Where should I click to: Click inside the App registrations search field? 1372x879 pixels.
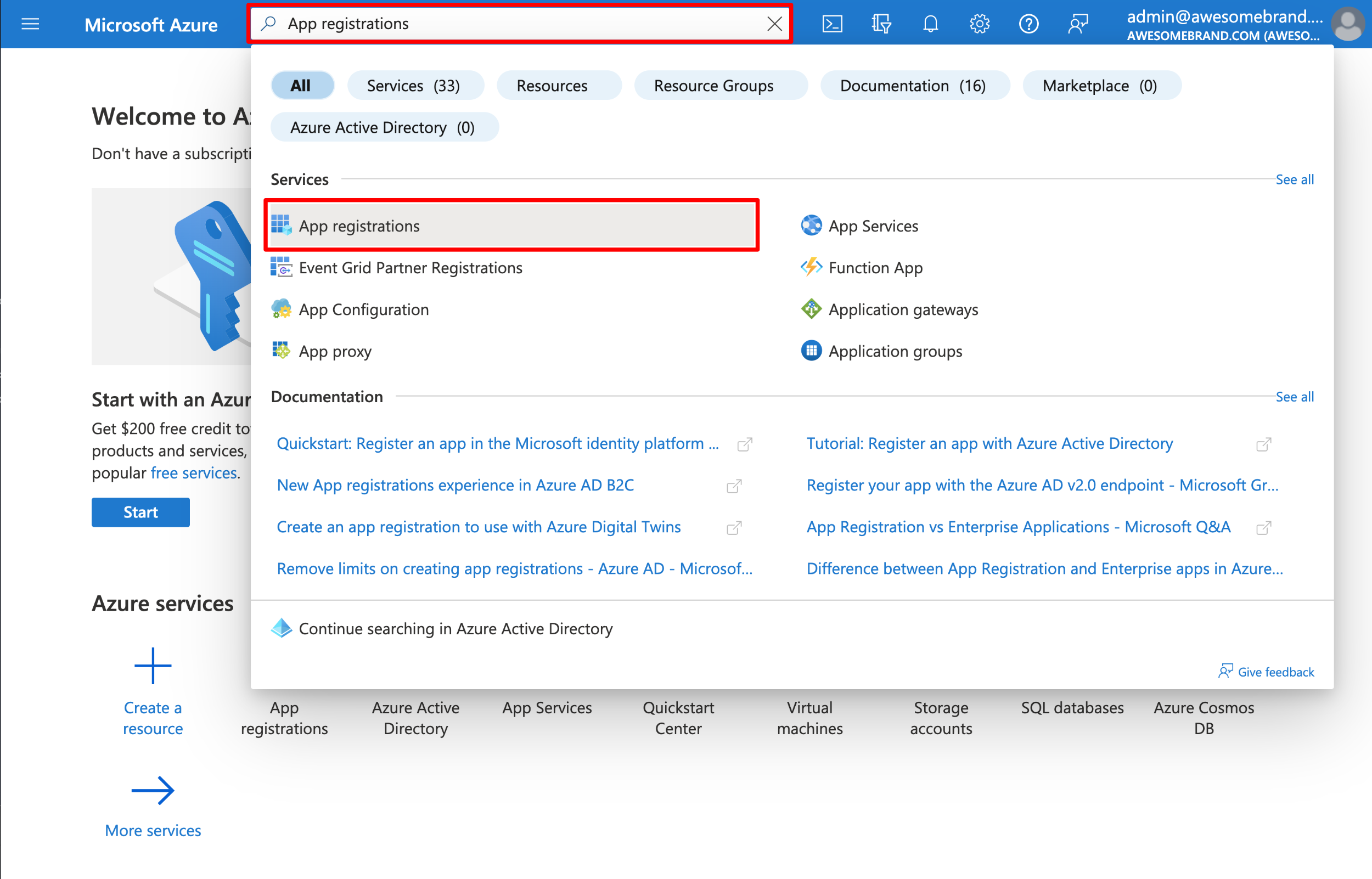519,24
